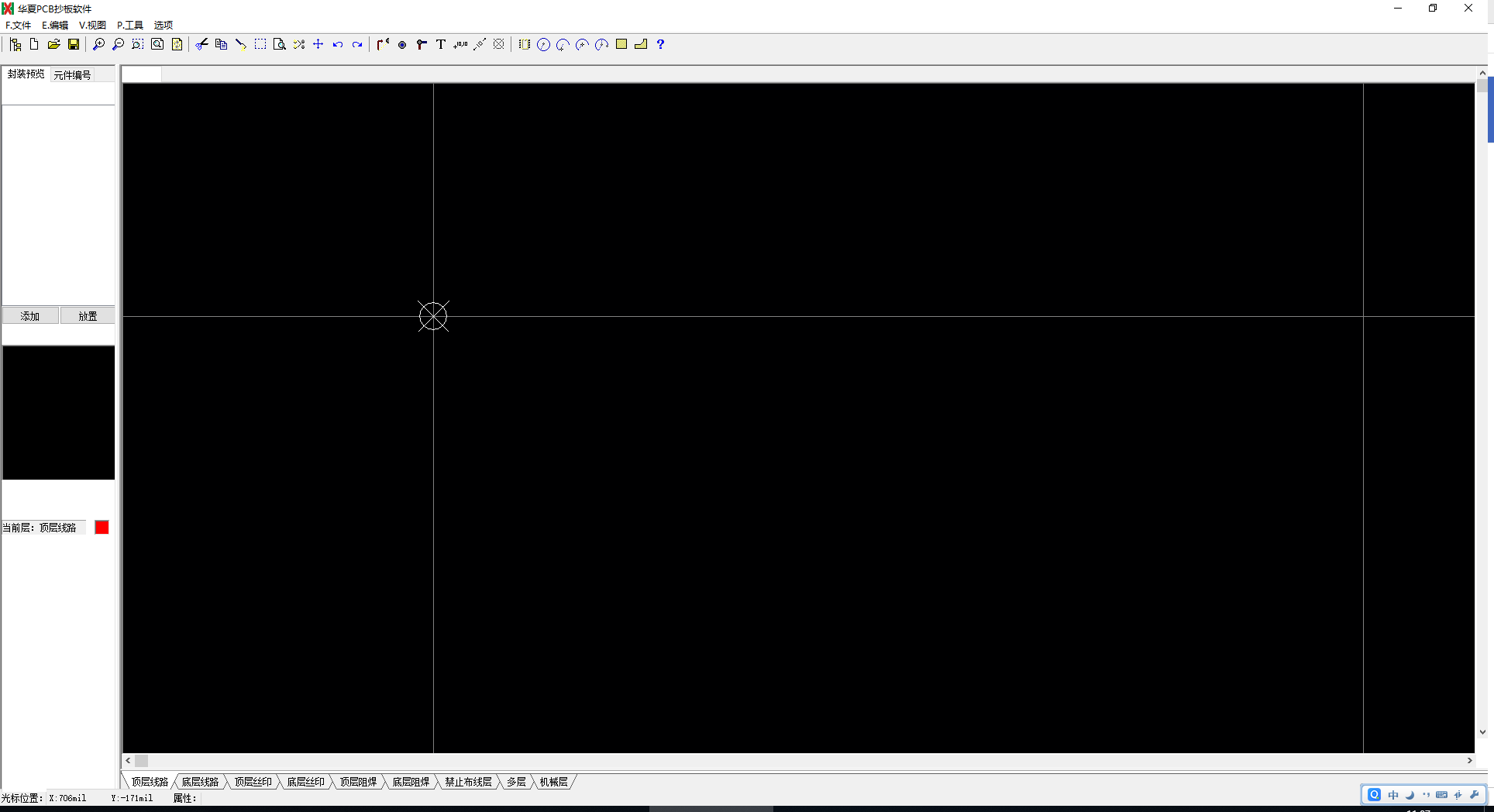Viewport: 1494px width, 812px height.
Task: Open the V.视图 menu
Action: coord(92,25)
